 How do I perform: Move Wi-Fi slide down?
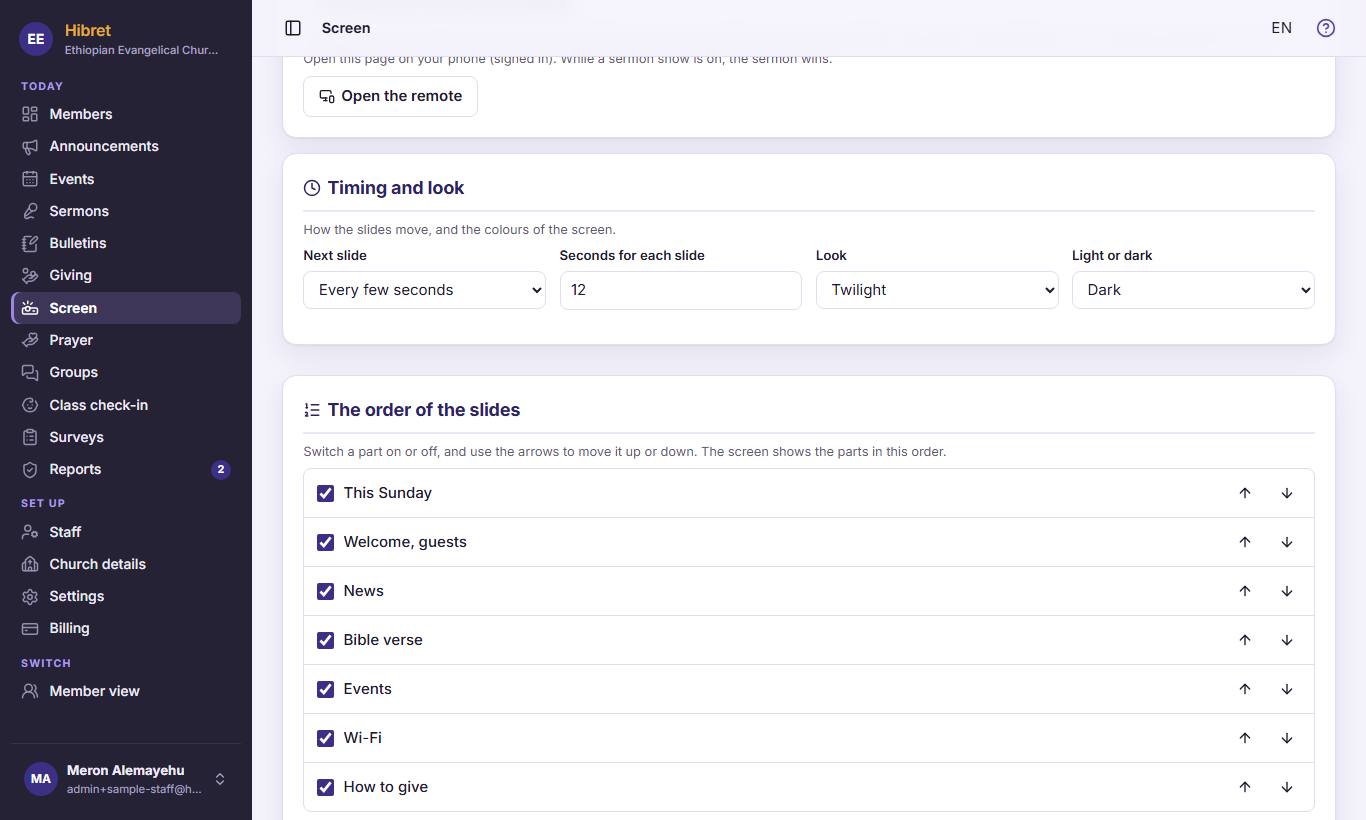point(1287,738)
